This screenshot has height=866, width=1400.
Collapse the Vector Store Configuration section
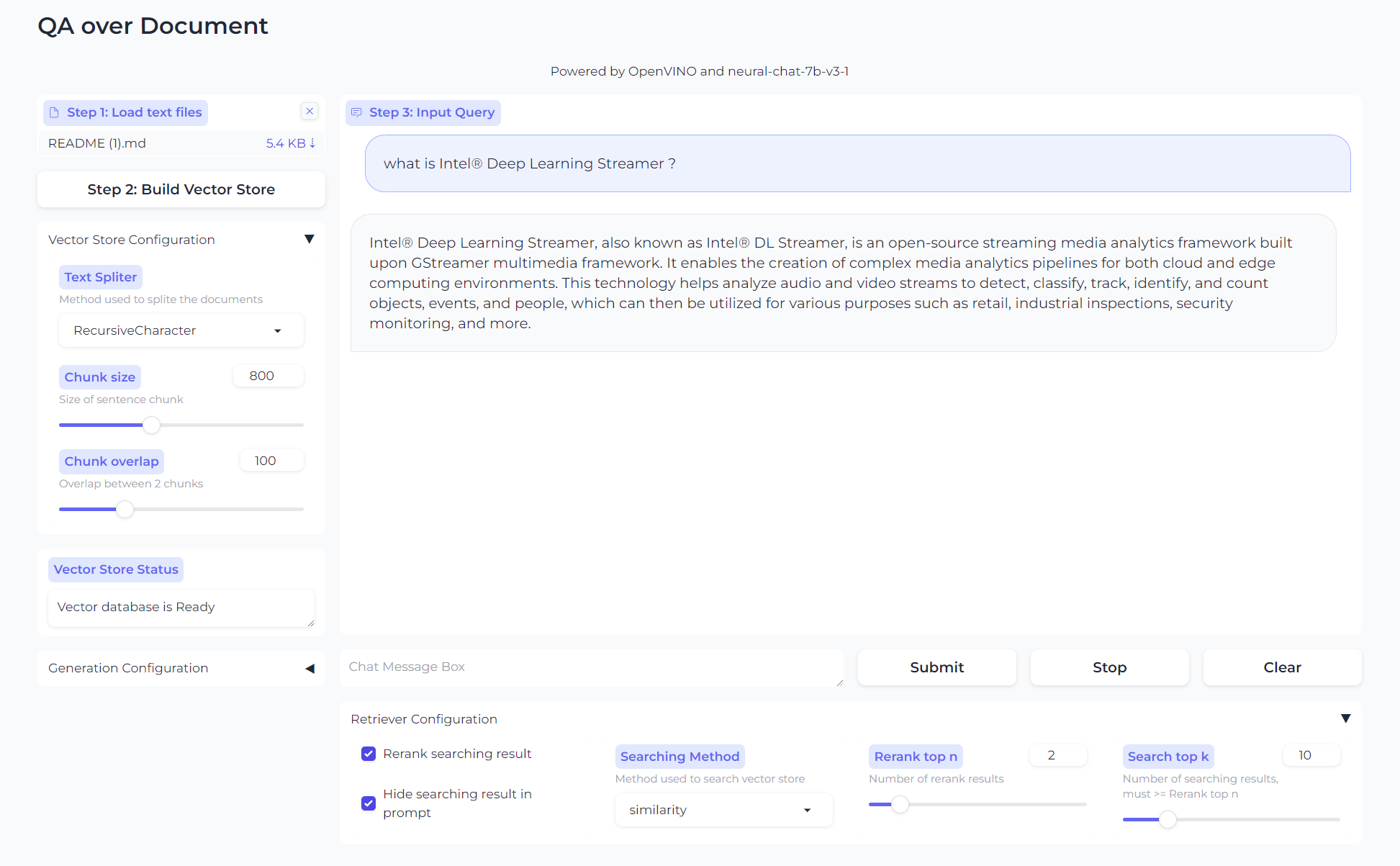[309, 239]
